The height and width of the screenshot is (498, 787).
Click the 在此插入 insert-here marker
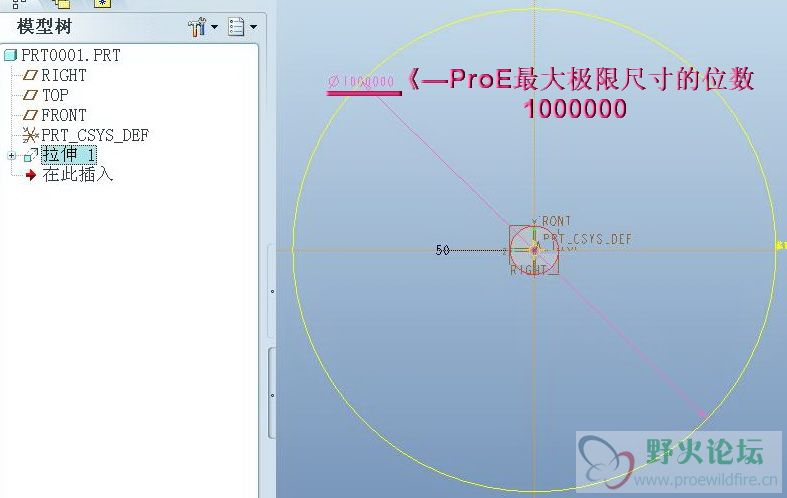(x=69, y=175)
